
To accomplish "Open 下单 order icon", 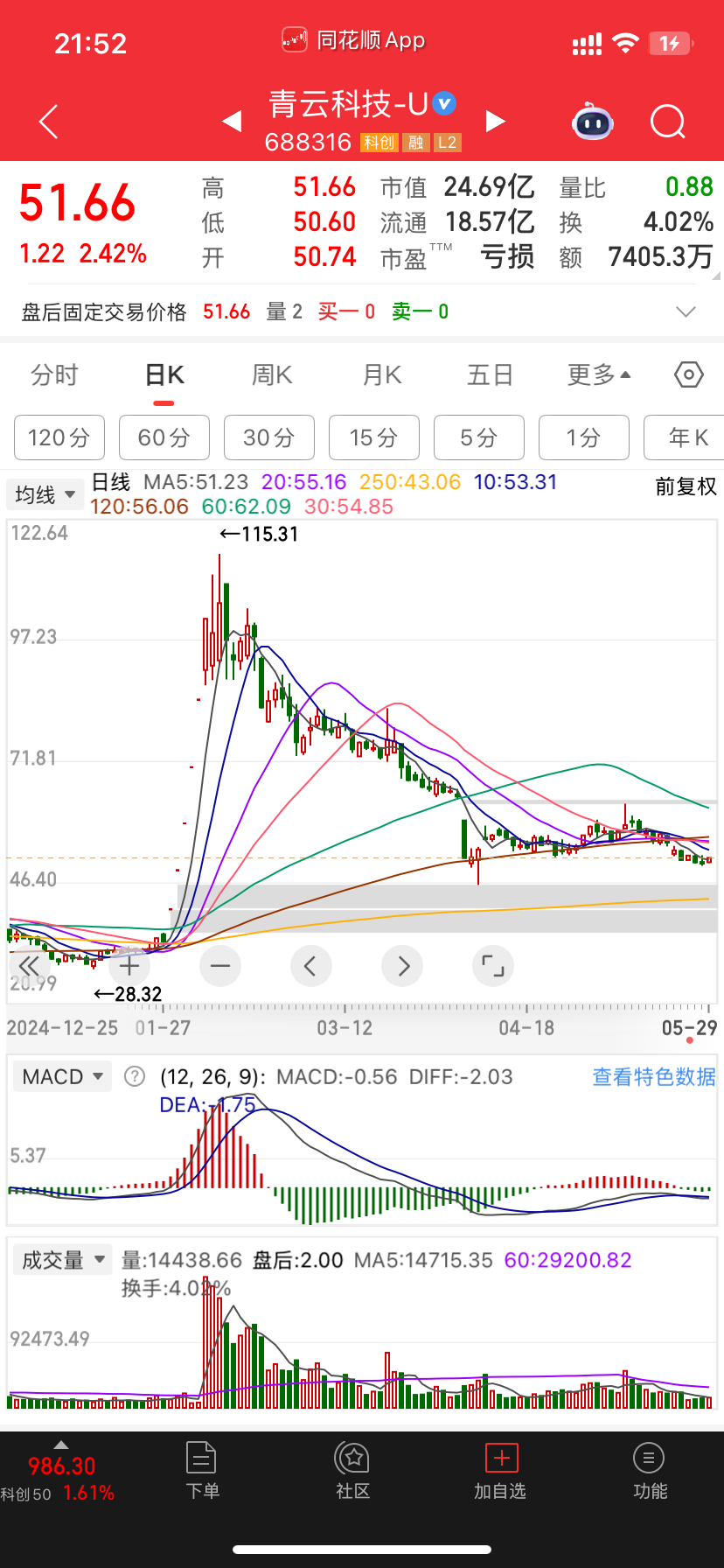I will pos(202,1459).
